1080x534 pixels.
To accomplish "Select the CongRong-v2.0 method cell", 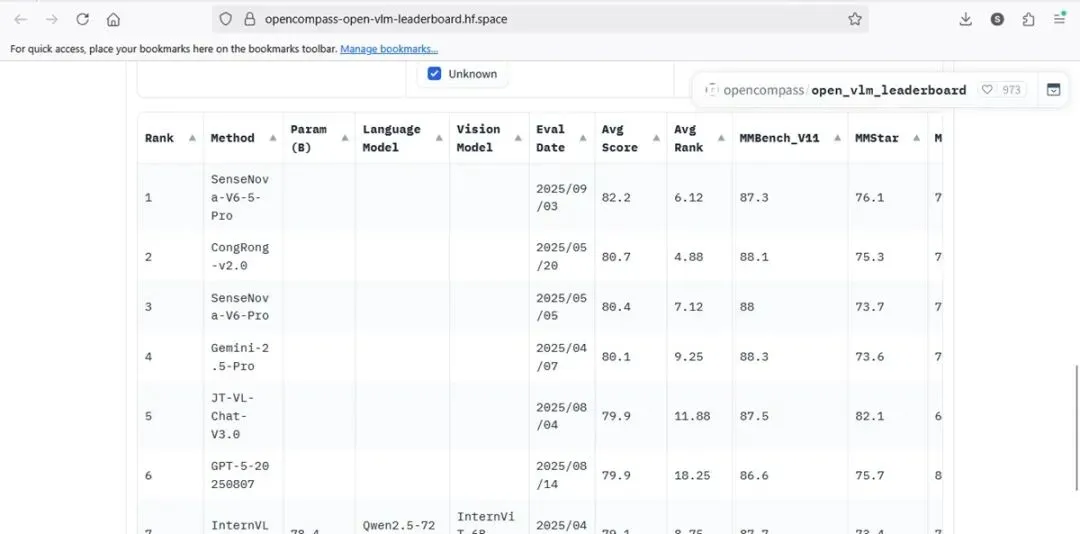I will pos(243,256).
